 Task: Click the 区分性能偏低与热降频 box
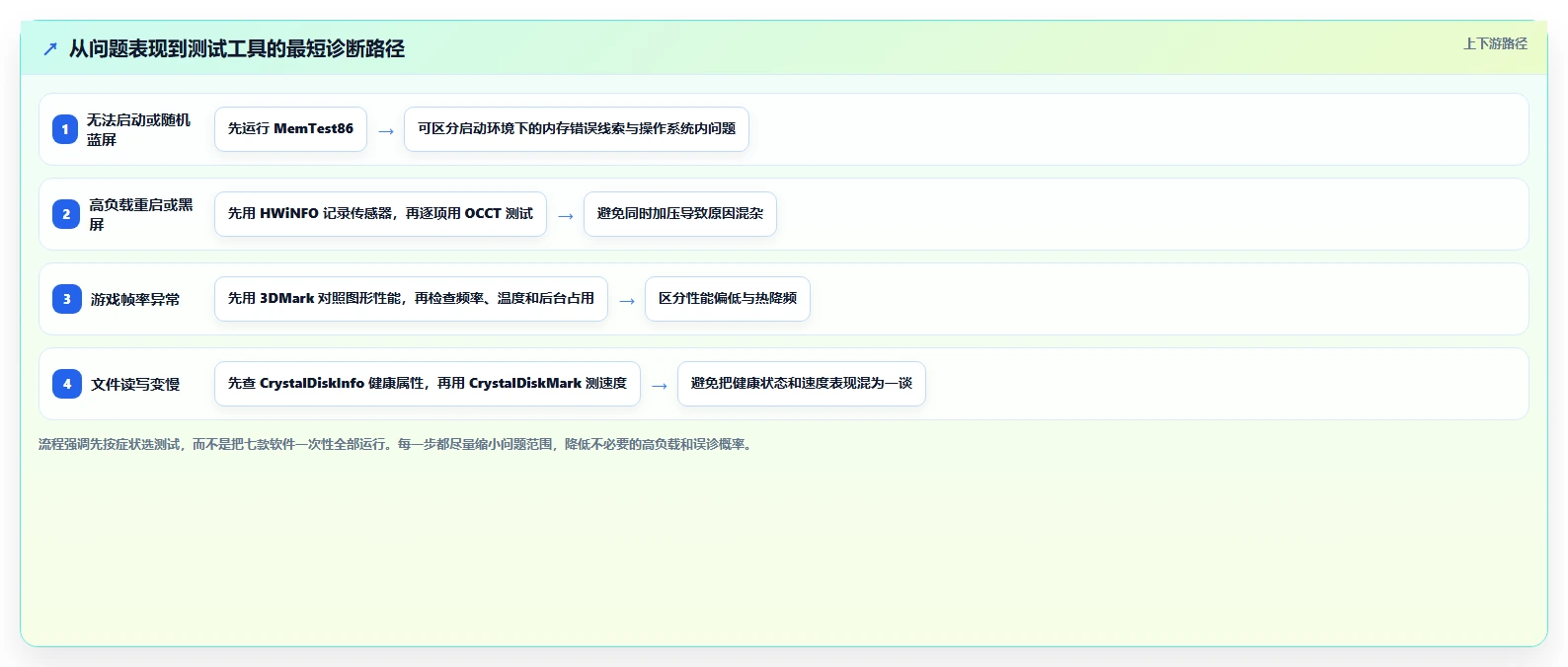coord(728,299)
